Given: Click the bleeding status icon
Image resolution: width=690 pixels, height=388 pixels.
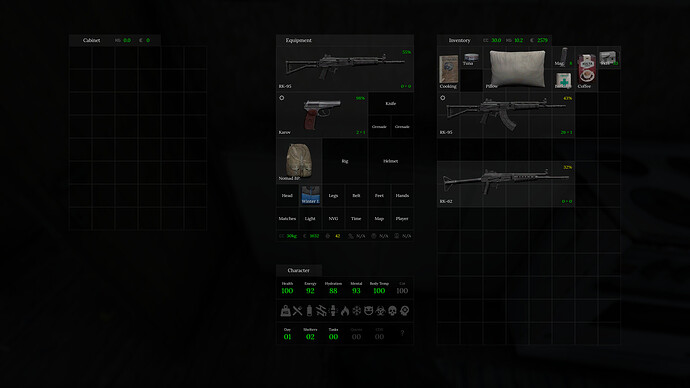Looking at the screenshot, I should coord(321,311).
